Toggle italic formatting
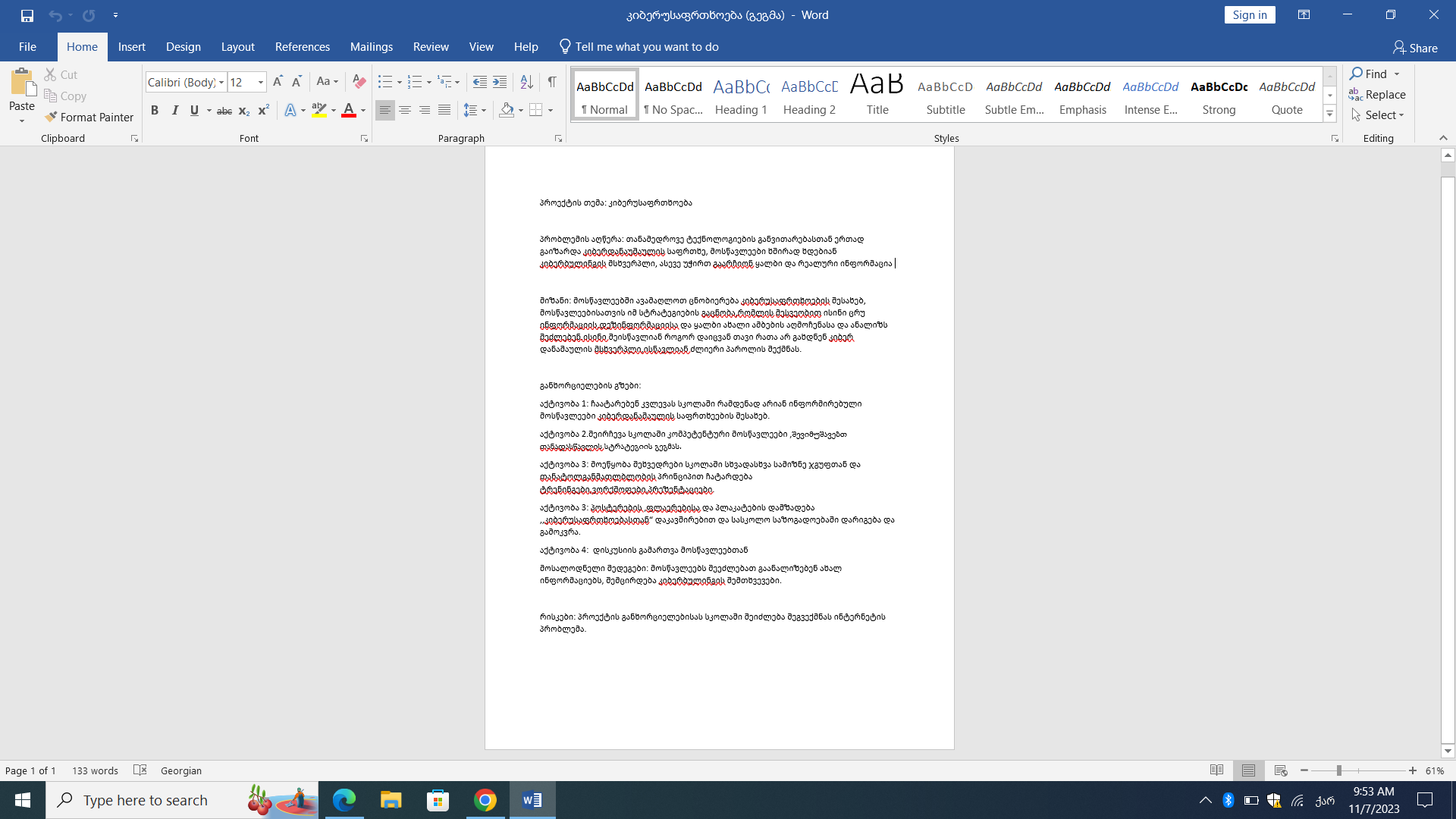 [174, 111]
